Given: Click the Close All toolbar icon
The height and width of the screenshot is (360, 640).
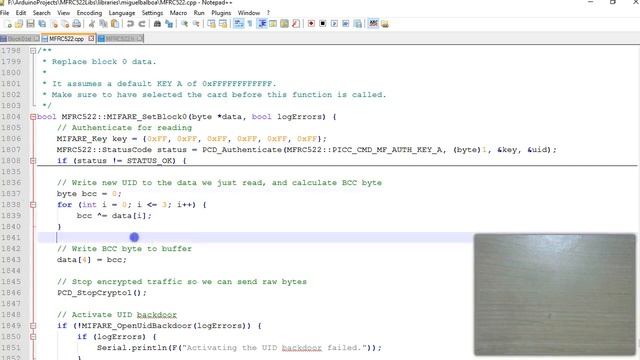Looking at the screenshot, I should [65, 24].
